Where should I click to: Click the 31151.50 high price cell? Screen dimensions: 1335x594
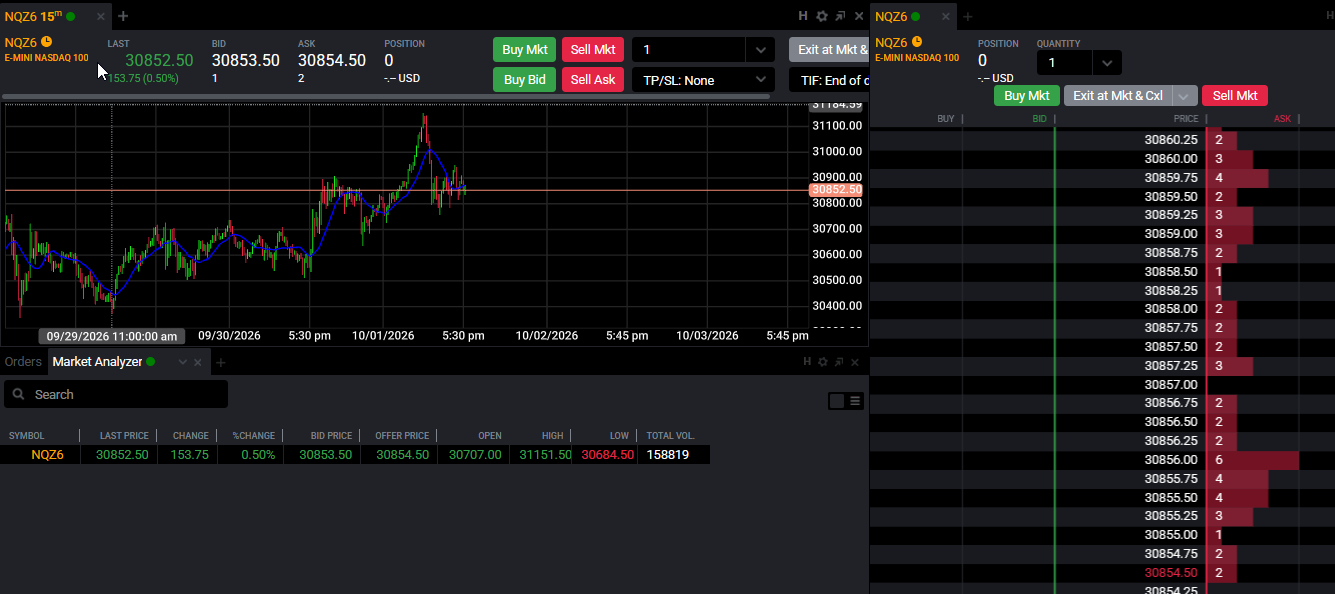544,455
